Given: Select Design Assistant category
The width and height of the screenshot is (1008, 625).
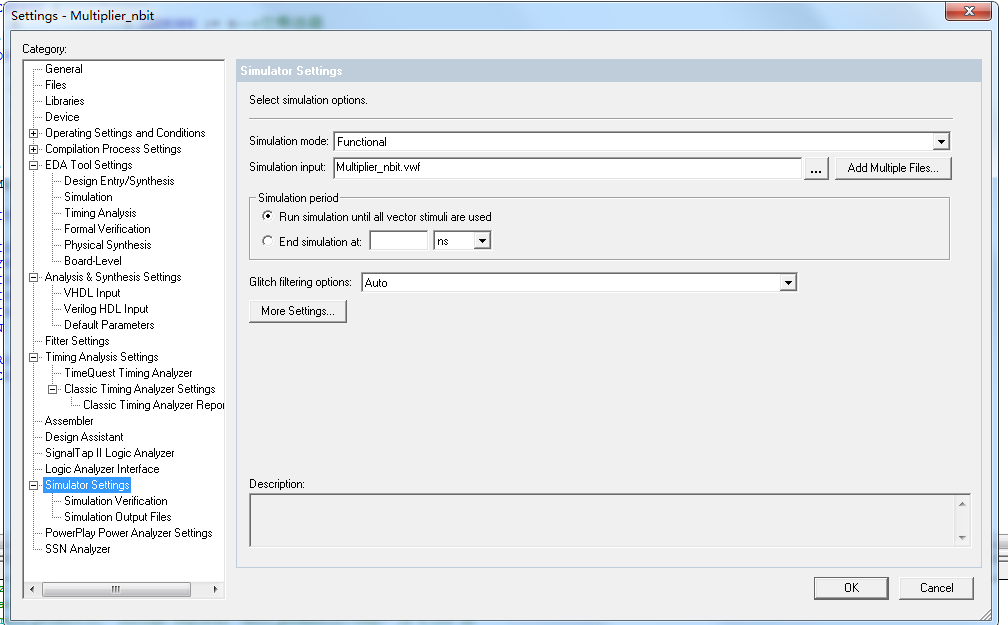Looking at the screenshot, I should click(84, 437).
